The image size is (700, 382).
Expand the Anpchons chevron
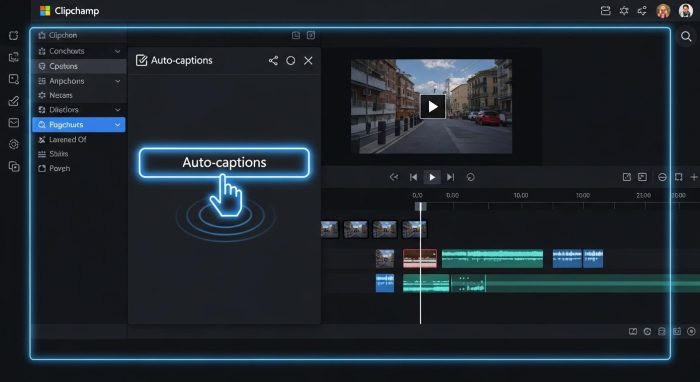click(x=117, y=81)
